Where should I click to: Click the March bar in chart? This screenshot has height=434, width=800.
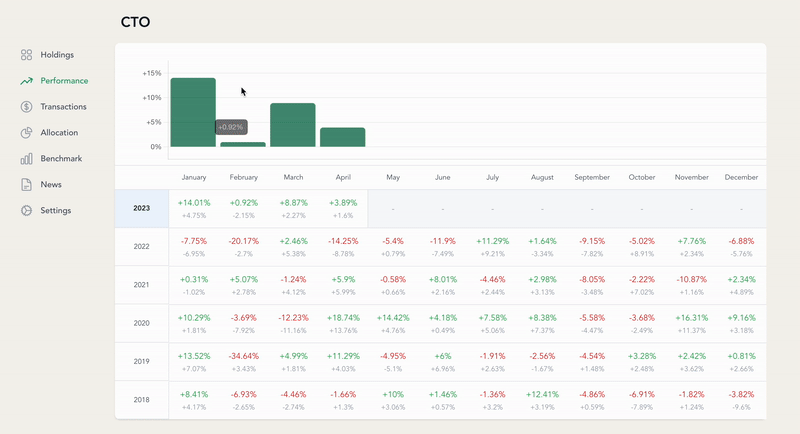293,125
